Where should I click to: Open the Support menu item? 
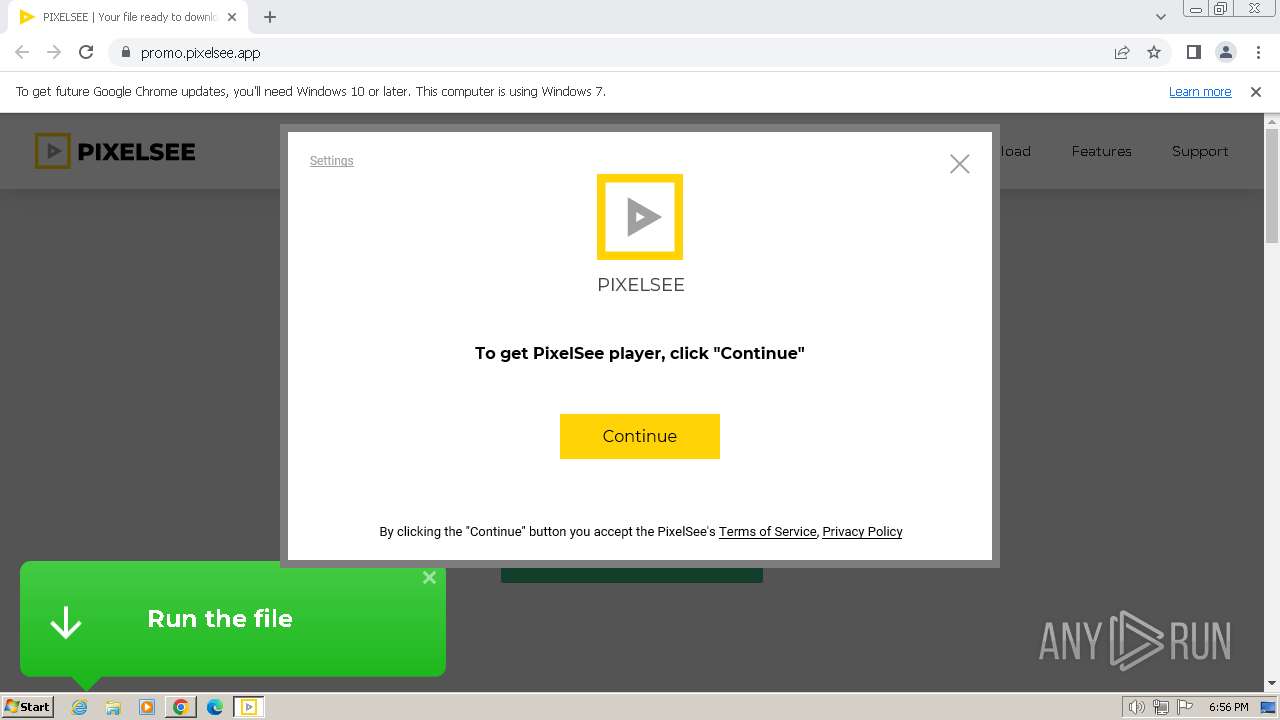[1200, 151]
